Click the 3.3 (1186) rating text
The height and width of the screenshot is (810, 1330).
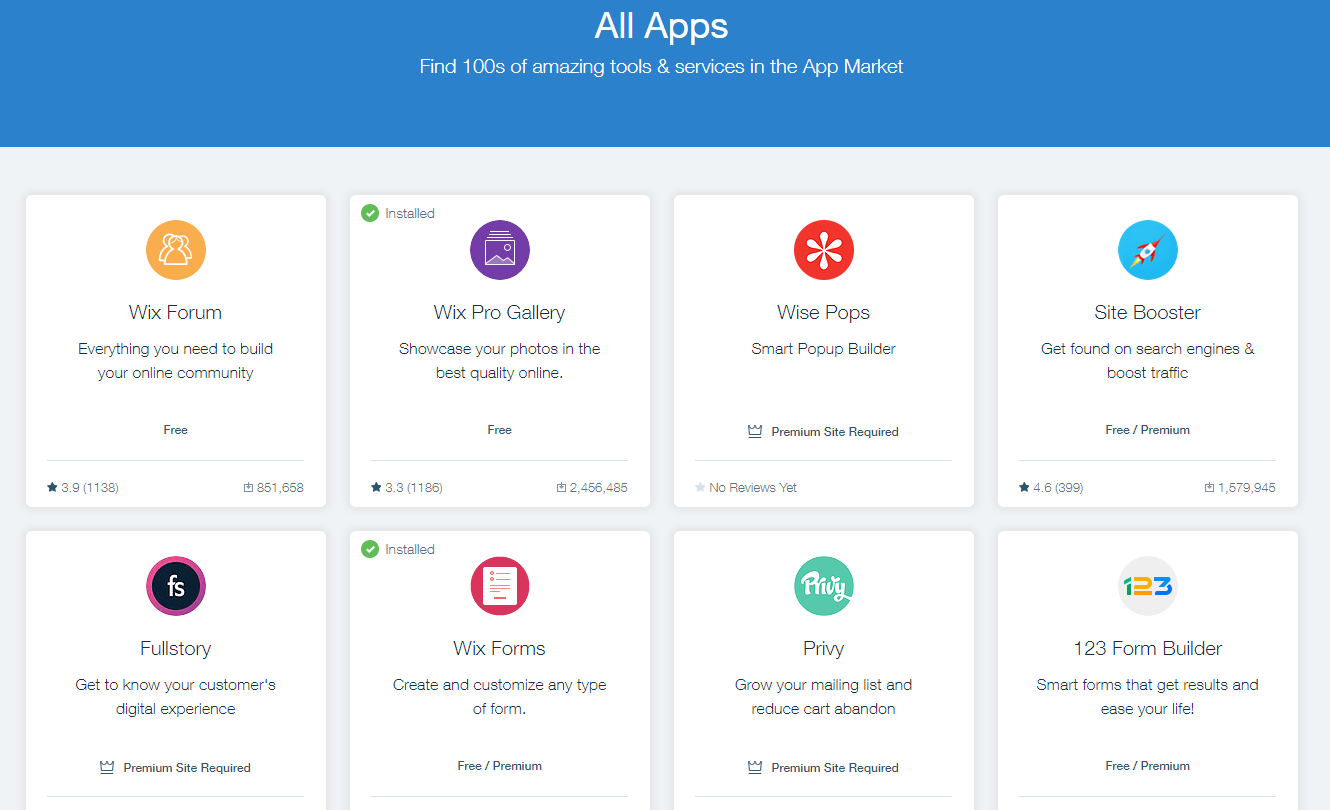tap(414, 488)
